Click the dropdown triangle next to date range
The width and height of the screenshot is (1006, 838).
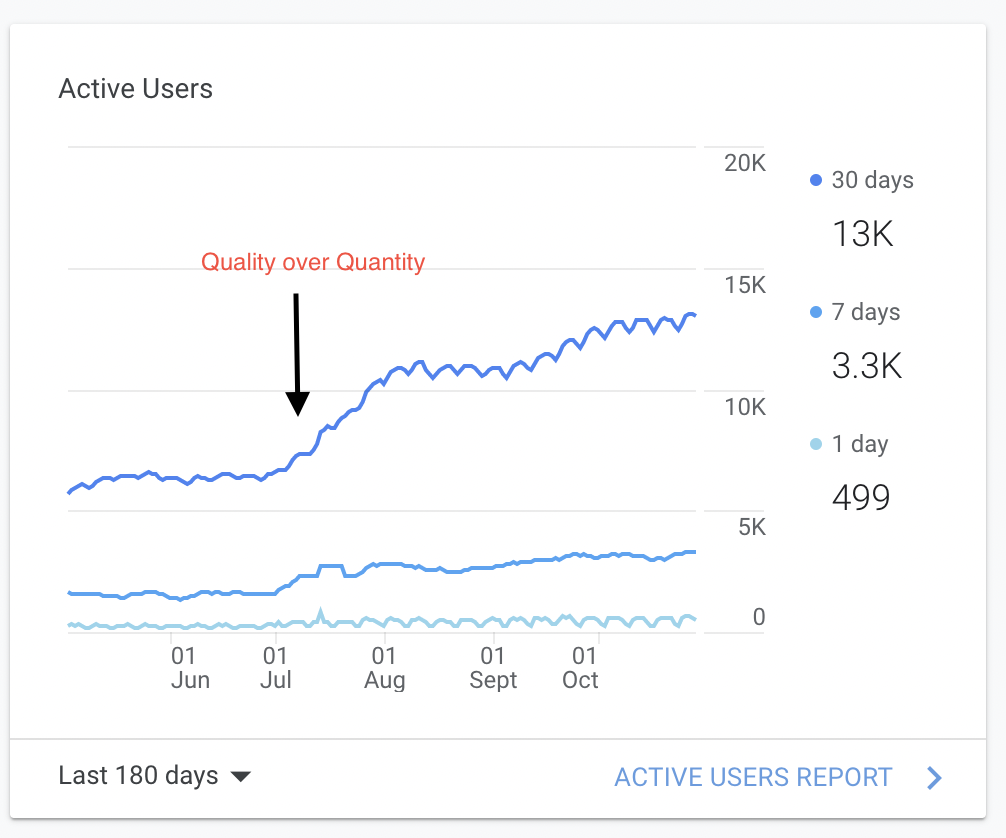240,777
